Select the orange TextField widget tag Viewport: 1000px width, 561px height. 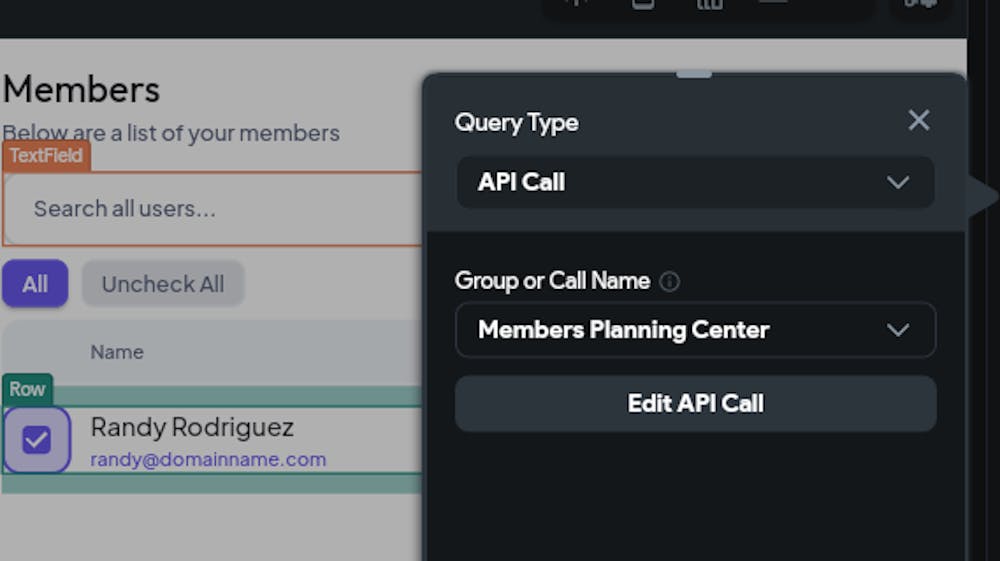point(46,156)
